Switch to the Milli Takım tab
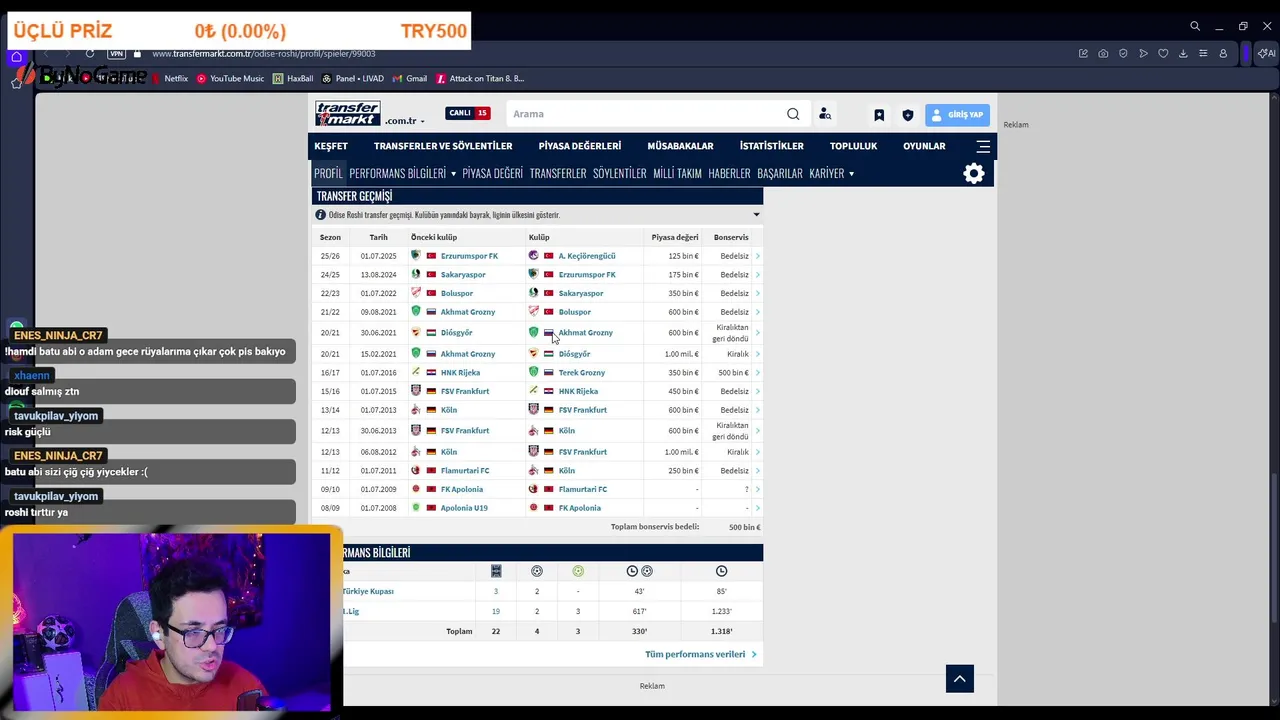The height and width of the screenshot is (720, 1280). (x=677, y=174)
